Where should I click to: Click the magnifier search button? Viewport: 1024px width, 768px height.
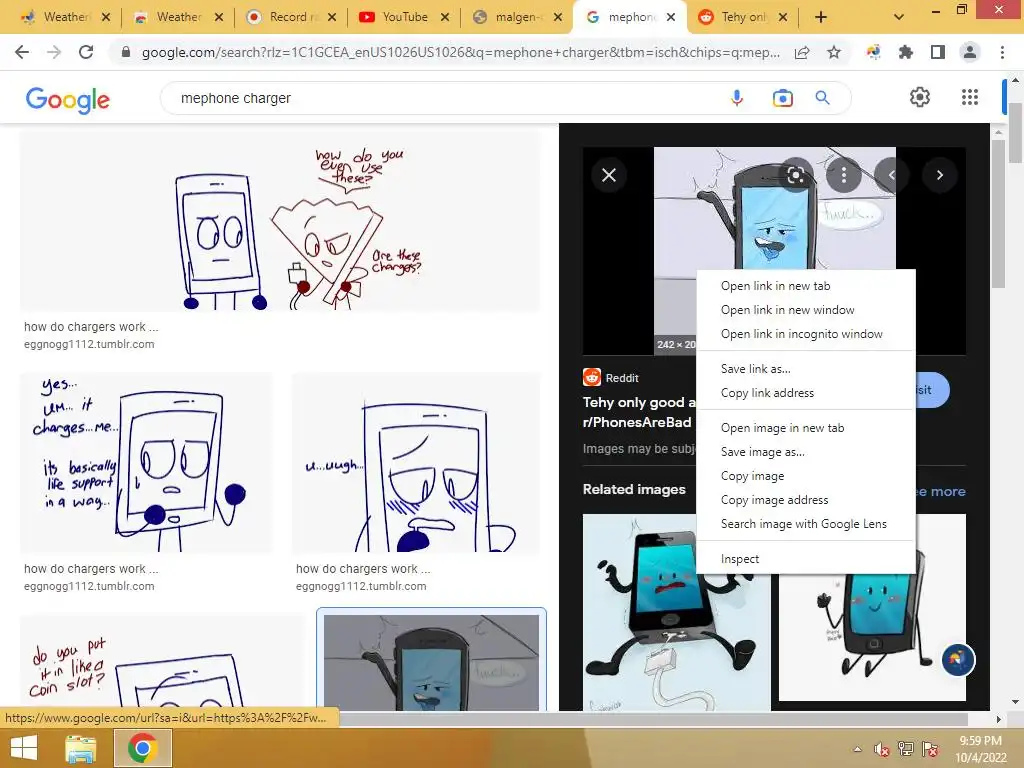point(823,98)
